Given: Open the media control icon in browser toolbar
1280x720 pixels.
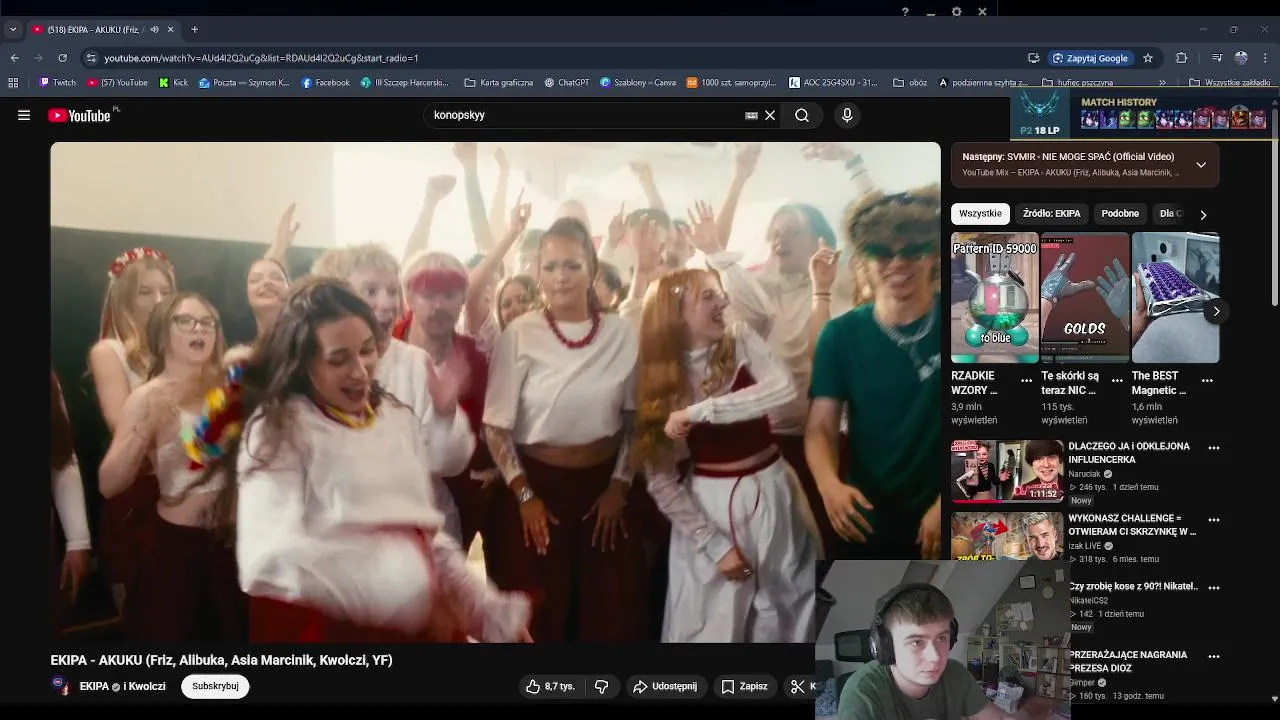Looking at the screenshot, I should pyautogui.click(x=1216, y=58).
